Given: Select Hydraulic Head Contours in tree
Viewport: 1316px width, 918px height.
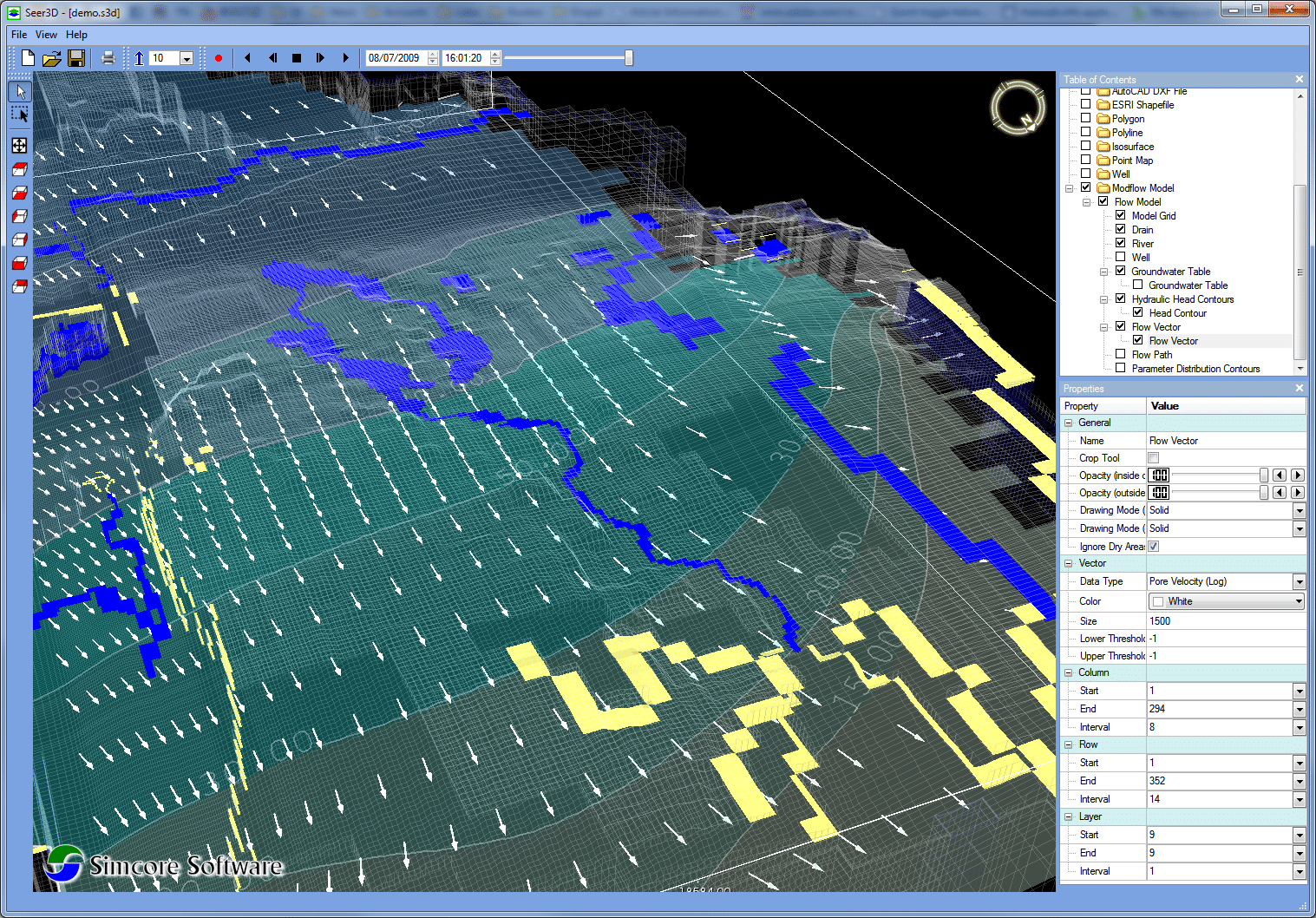Looking at the screenshot, I should [x=1182, y=299].
